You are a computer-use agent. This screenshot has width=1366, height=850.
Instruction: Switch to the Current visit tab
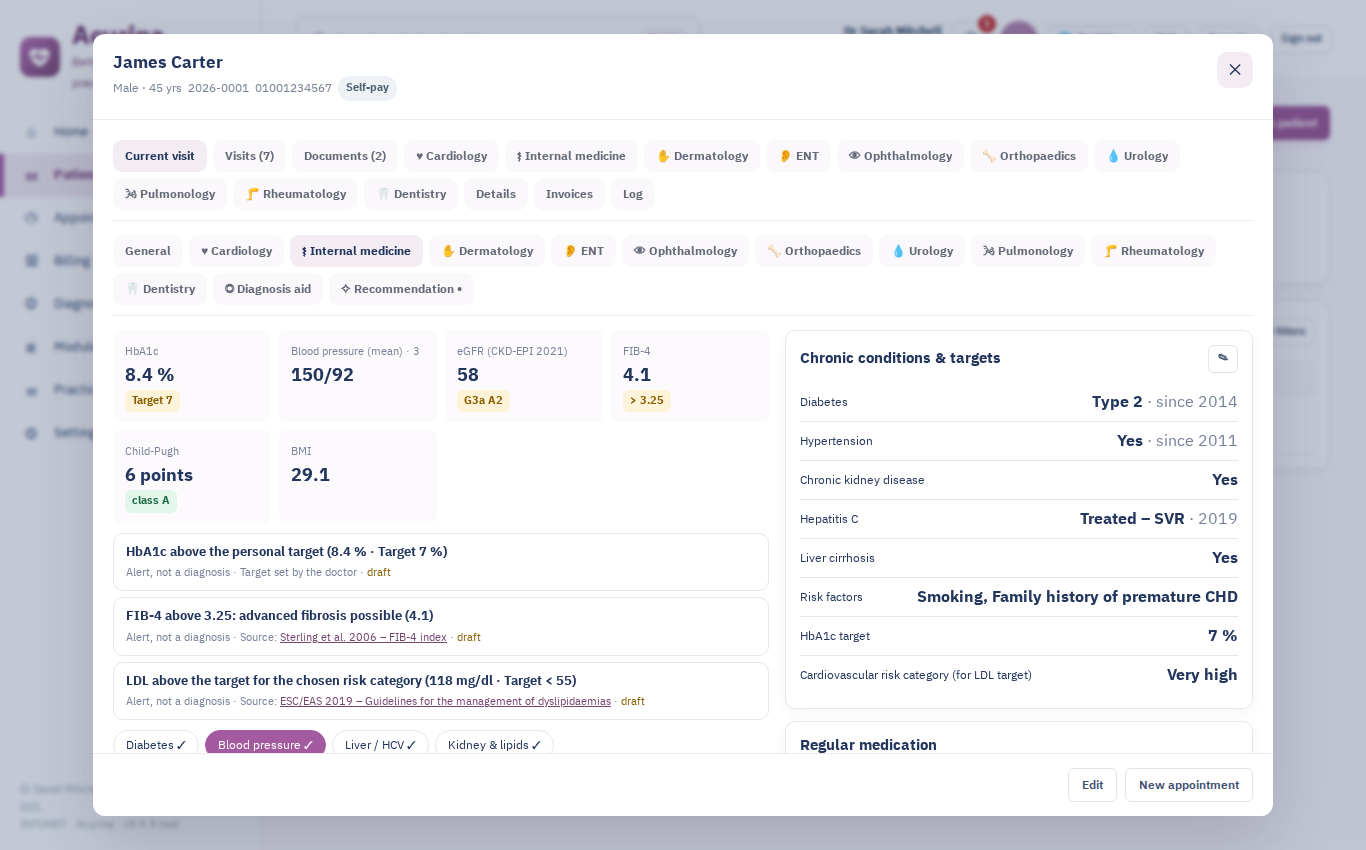point(160,156)
